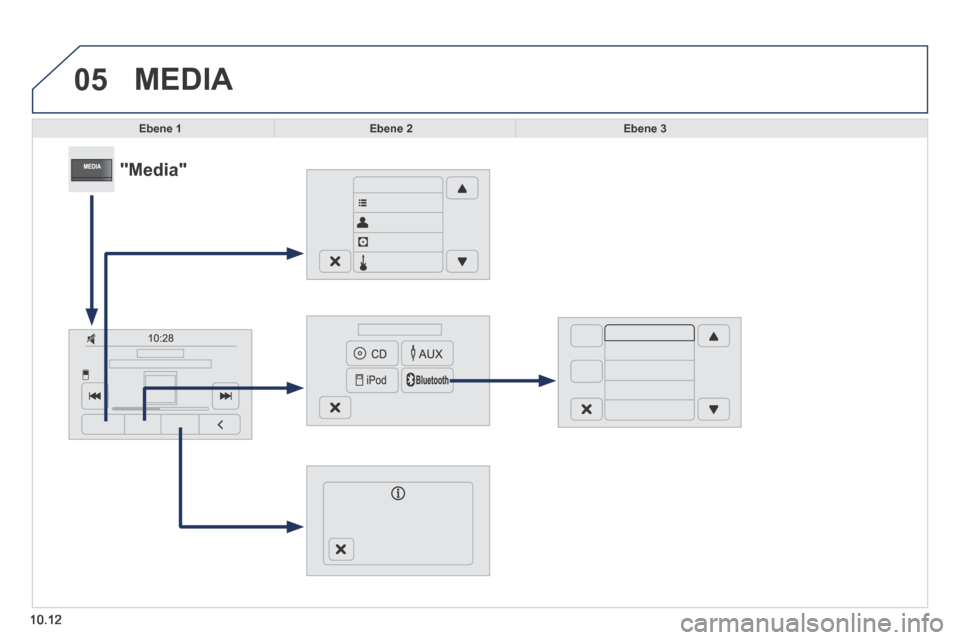The height and width of the screenshot is (640, 960).
Task: Open the Bluetooth source option
Action: 427,380
